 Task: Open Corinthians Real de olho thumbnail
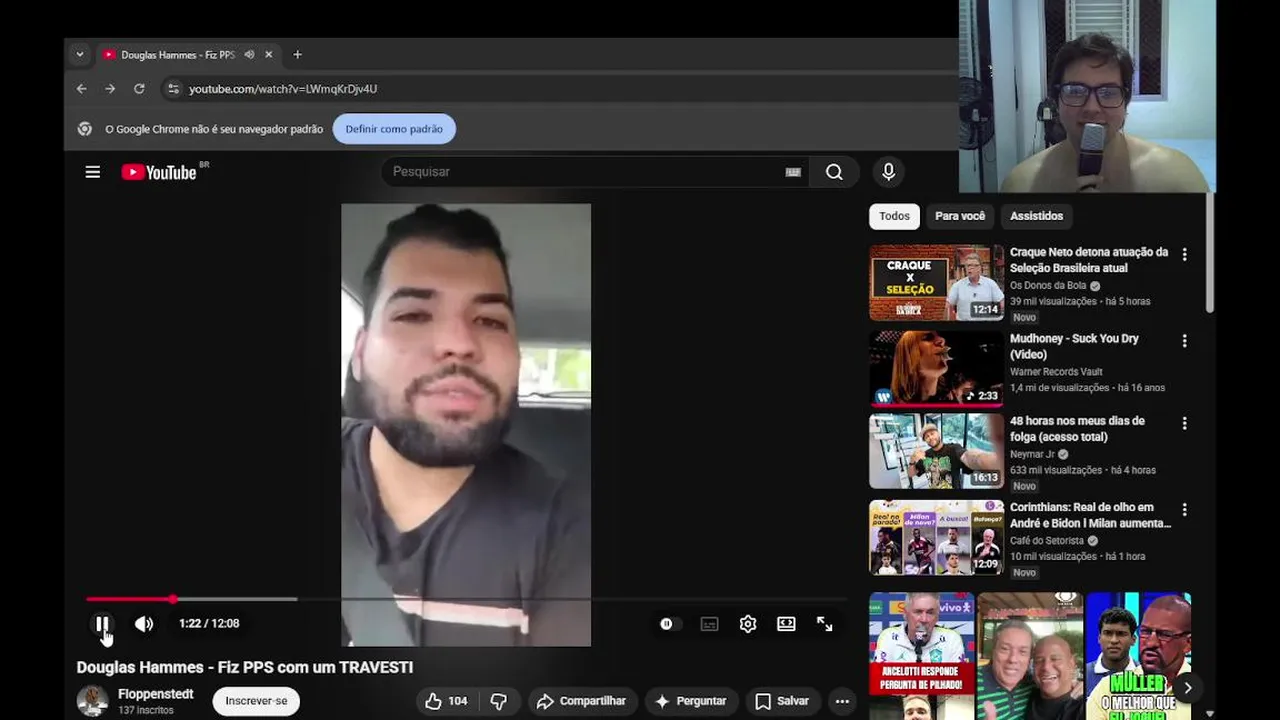click(936, 538)
